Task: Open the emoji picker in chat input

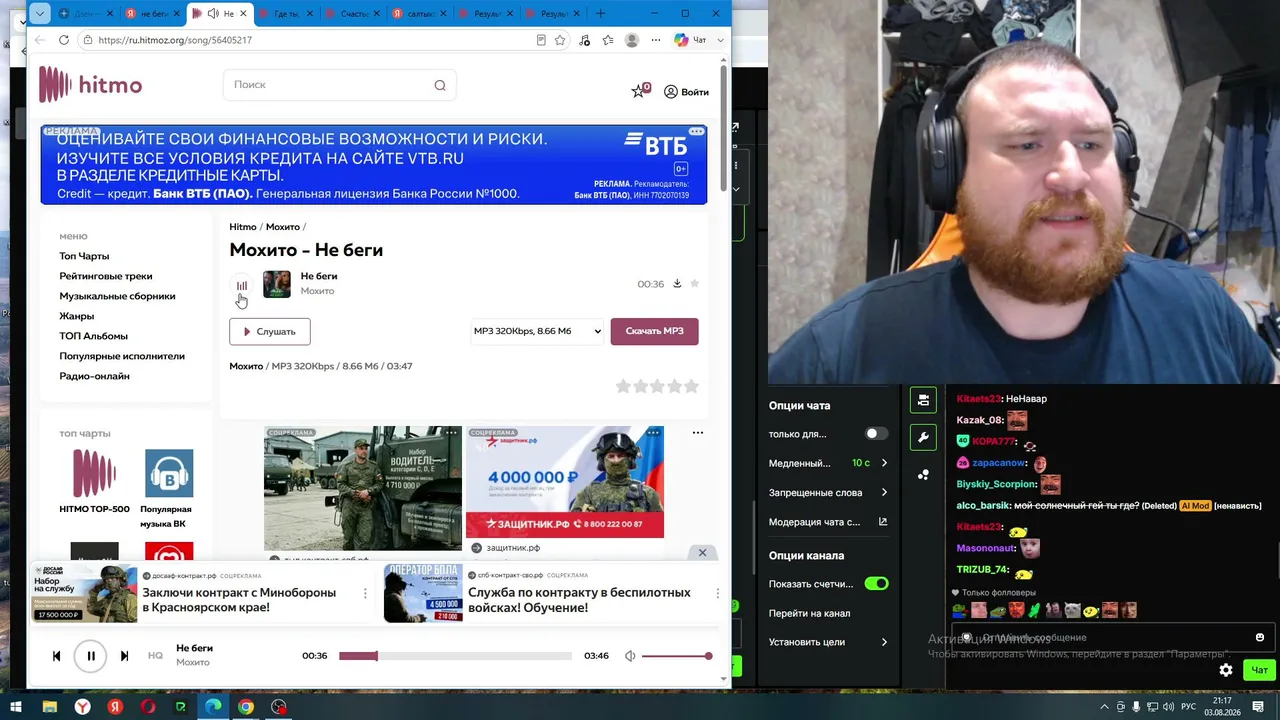Action: (1260, 637)
